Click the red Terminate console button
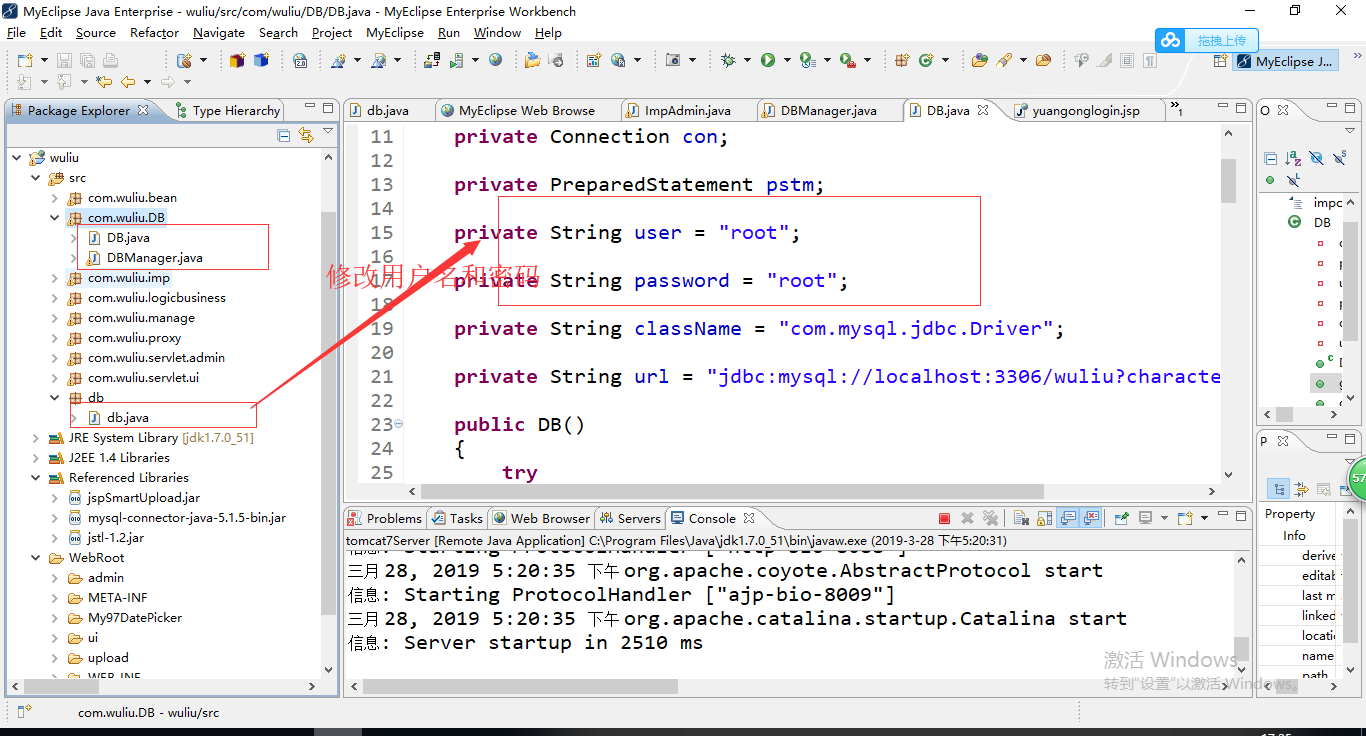 click(944, 518)
